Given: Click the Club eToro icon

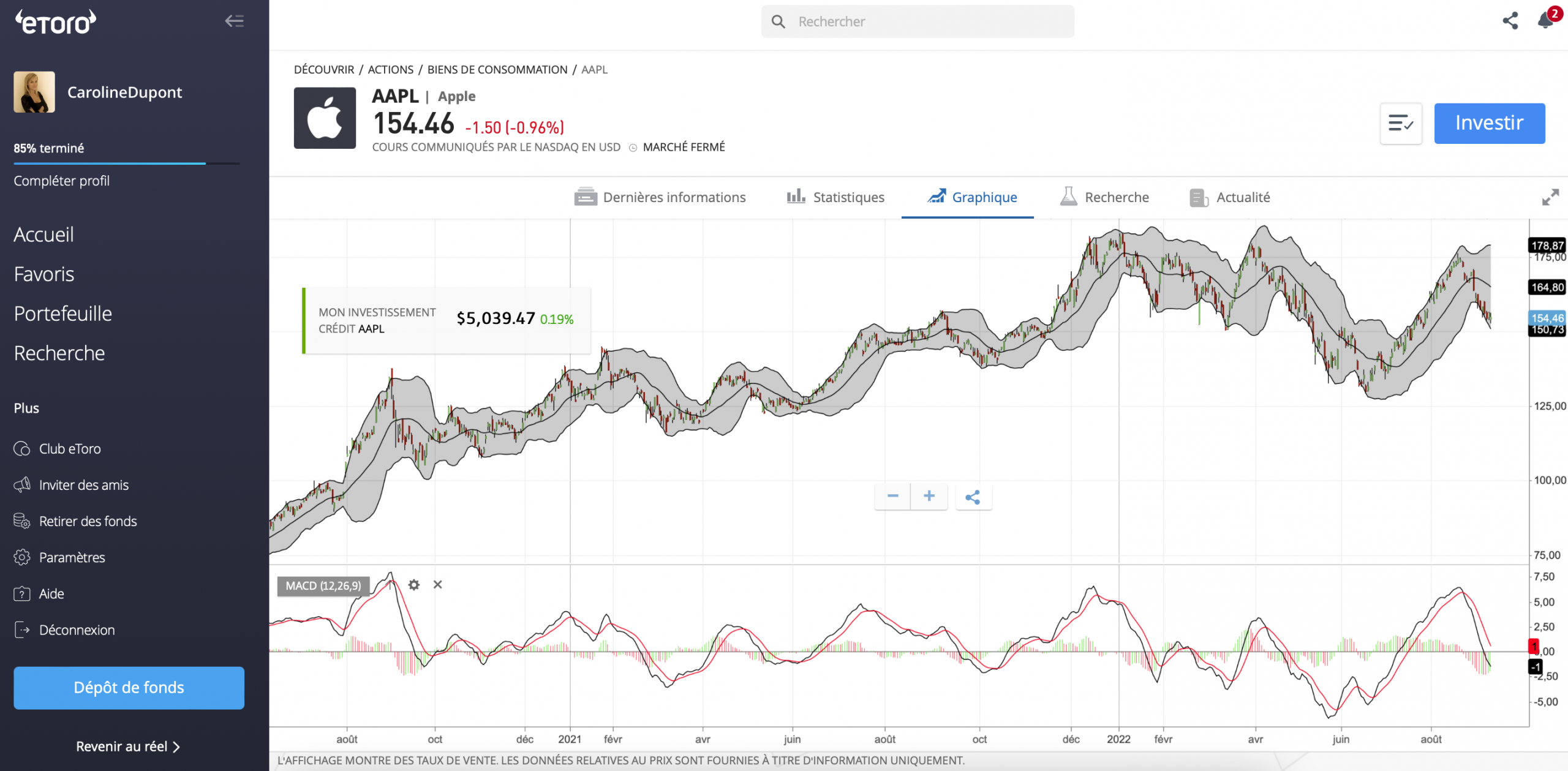Looking at the screenshot, I should tap(22, 449).
